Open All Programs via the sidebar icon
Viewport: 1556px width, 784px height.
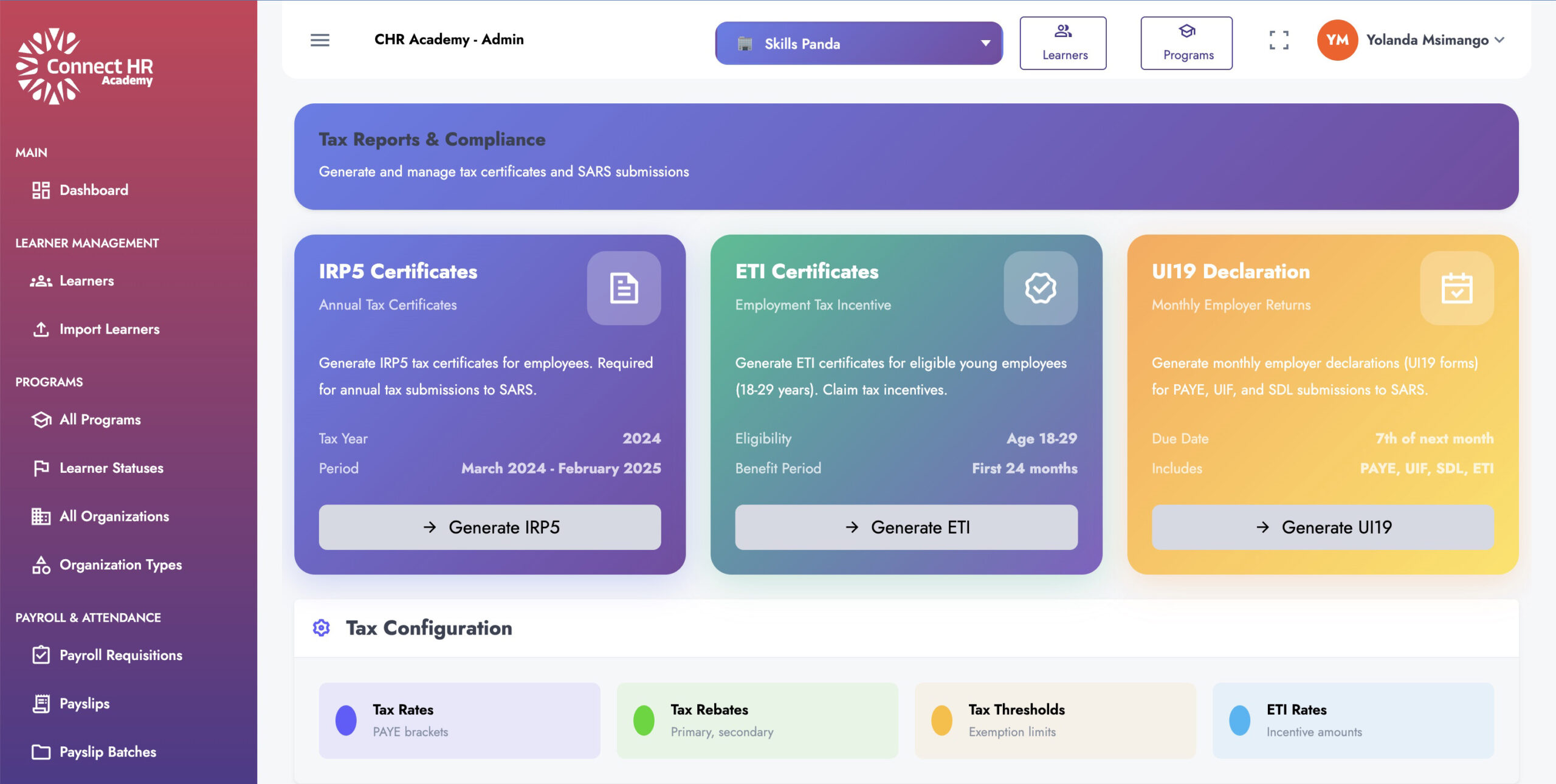tap(40, 419)
